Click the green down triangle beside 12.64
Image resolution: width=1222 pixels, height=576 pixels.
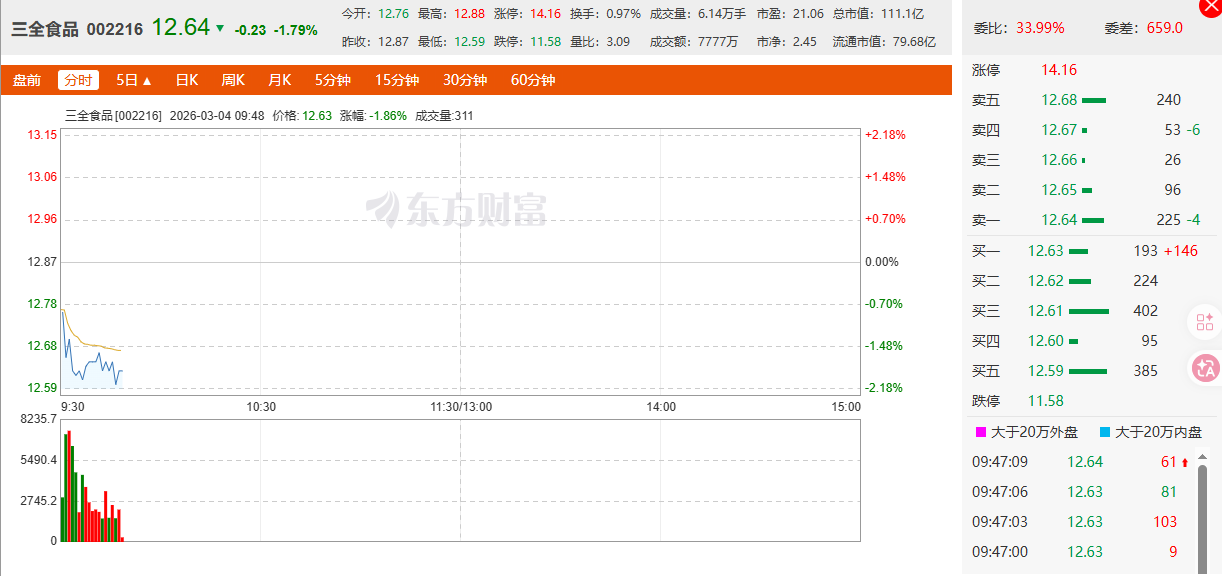[x=220, y=28]
